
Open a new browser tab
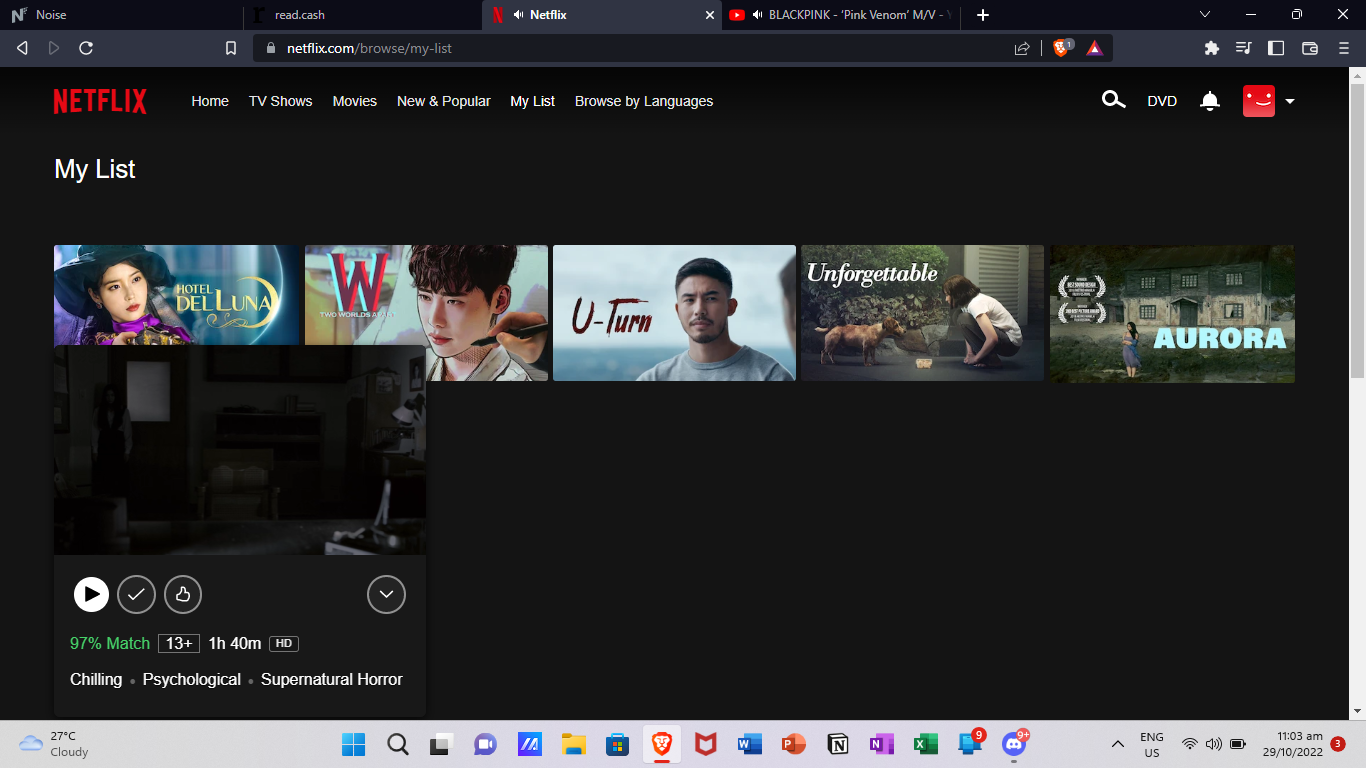[983, 15]
